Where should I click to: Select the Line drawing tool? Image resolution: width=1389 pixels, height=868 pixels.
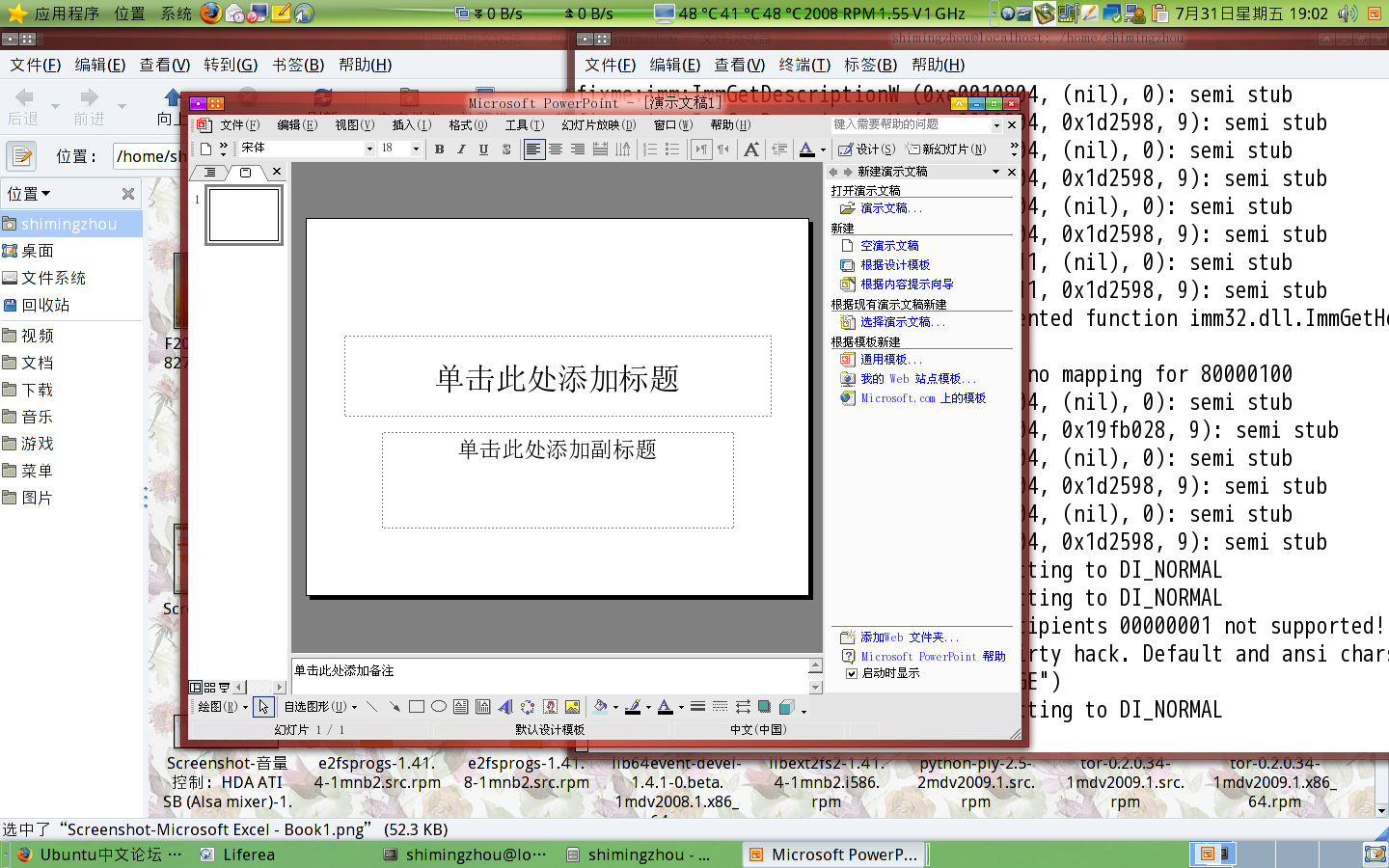click(371, 706)
